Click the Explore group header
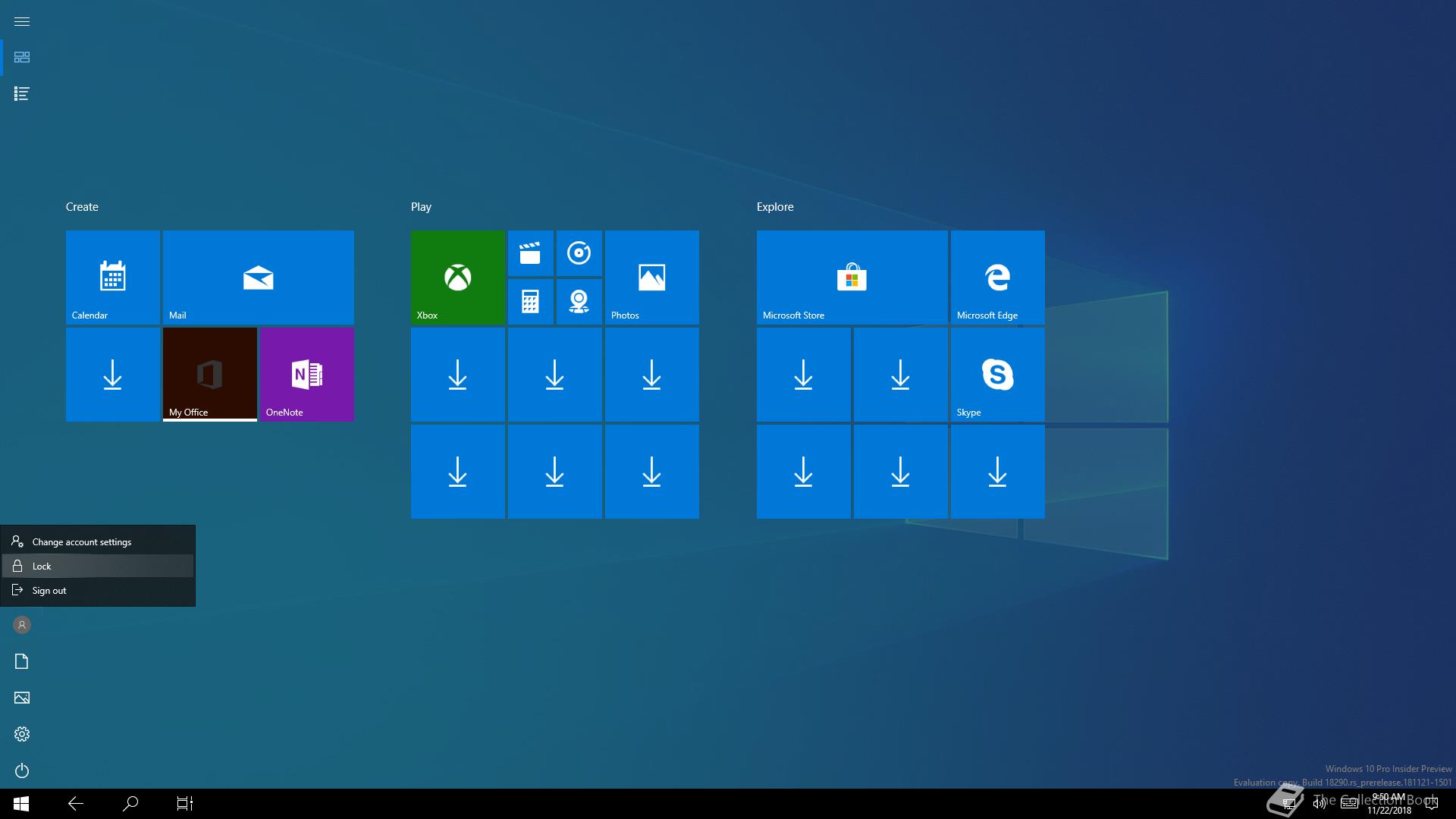The image size is (1456, 819). click(x=775, y=207)
